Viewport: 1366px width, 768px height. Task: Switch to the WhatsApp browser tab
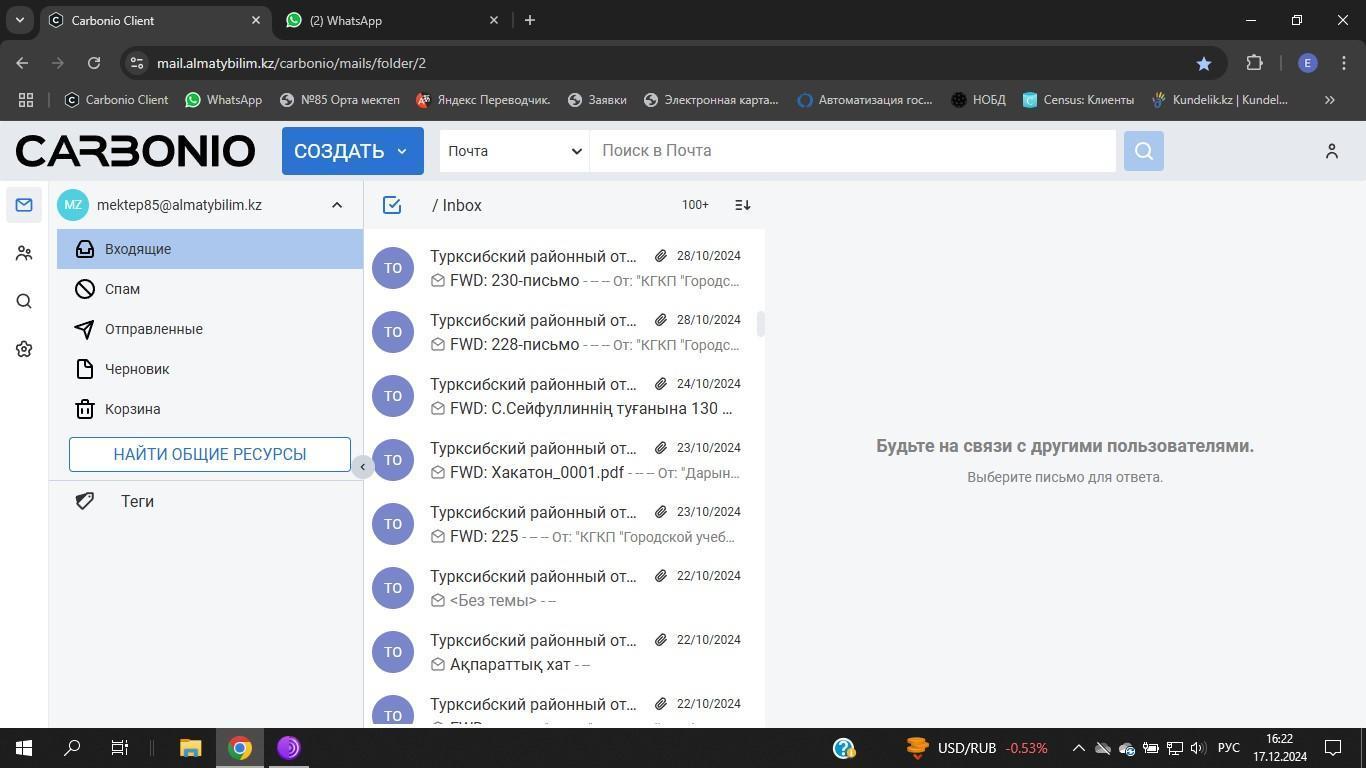pos(390,20)
